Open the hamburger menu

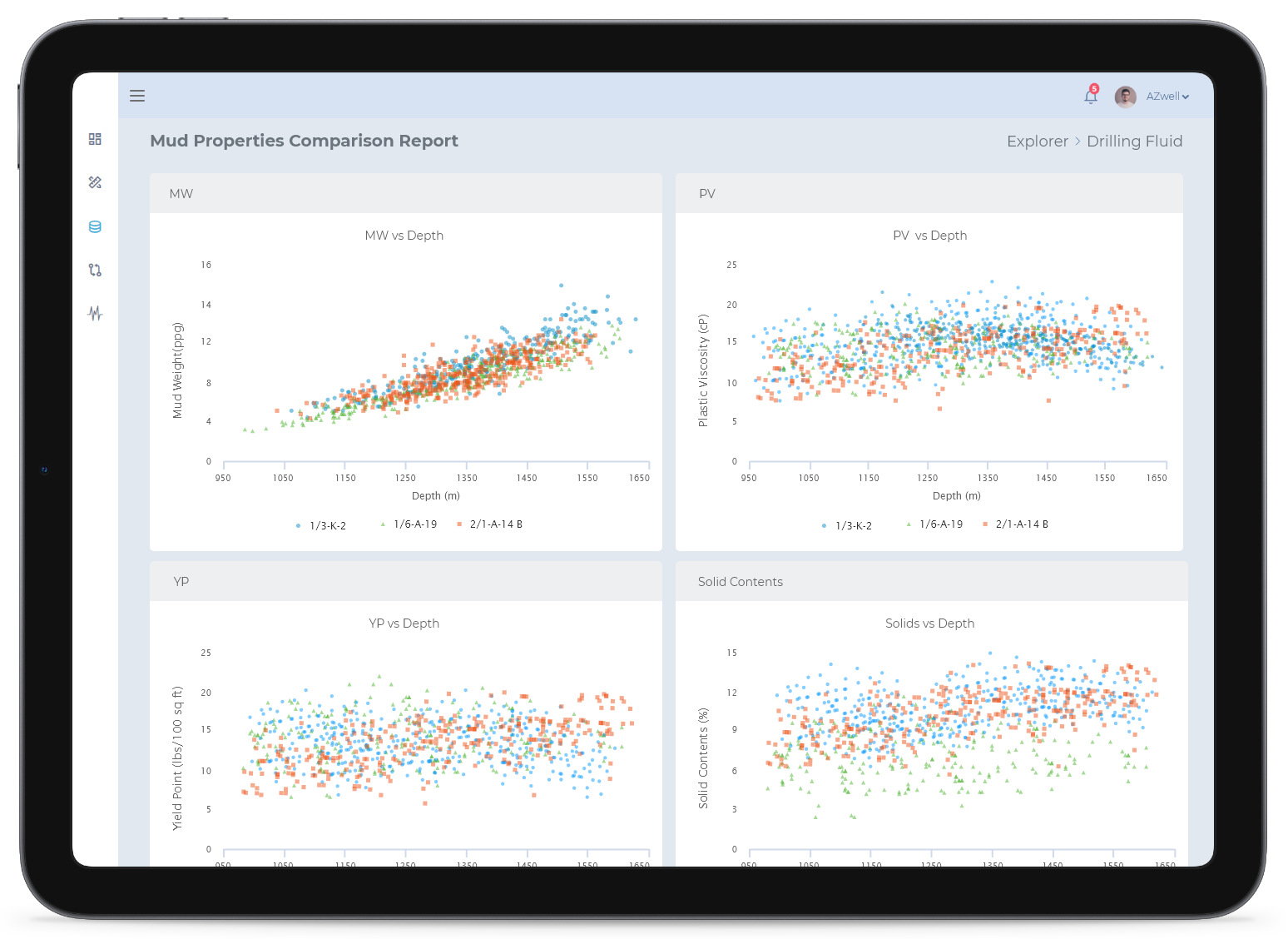[x=137, y=96]
